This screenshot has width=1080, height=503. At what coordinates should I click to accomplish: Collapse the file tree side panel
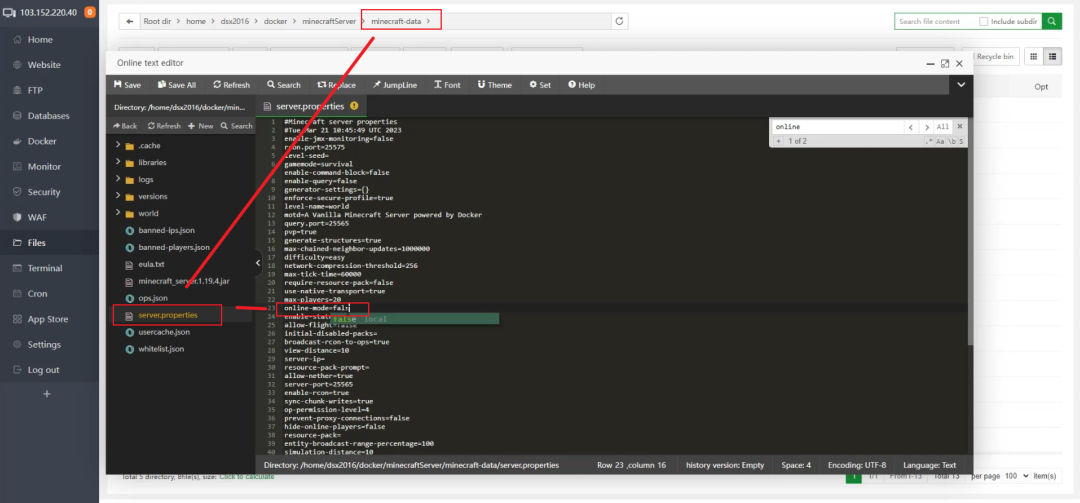pos(258,263)
